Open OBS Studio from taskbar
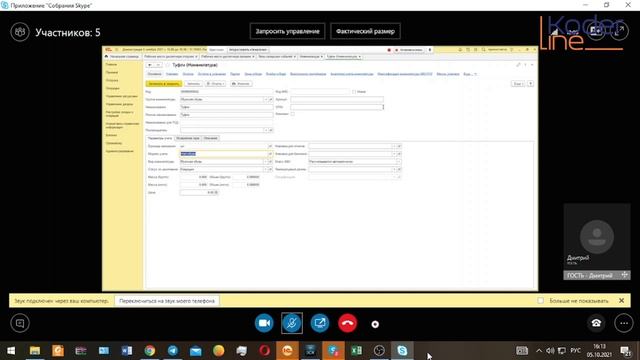640x360 pixels. click(379, 351)
